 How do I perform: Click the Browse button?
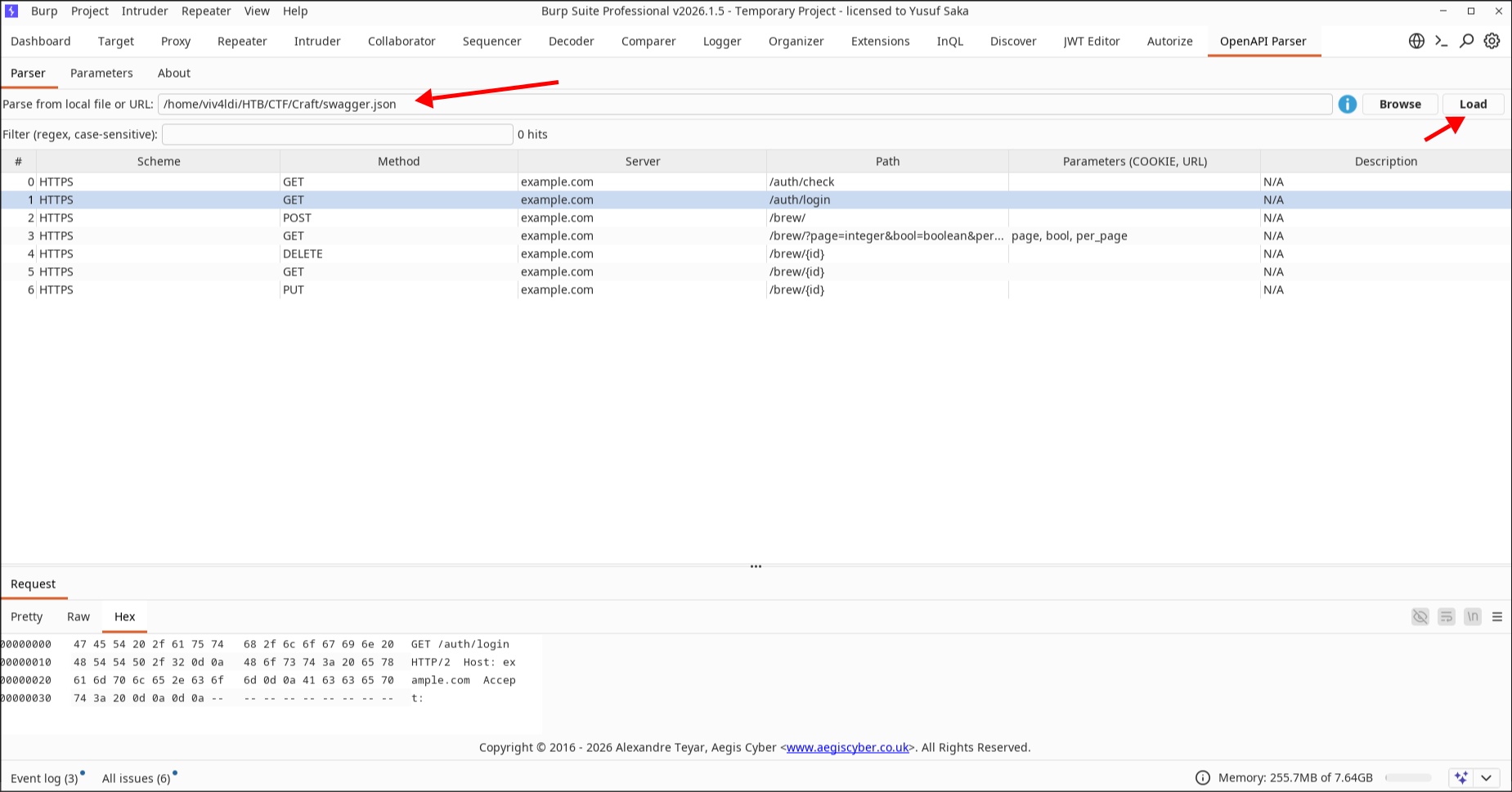click(1400, 105)
